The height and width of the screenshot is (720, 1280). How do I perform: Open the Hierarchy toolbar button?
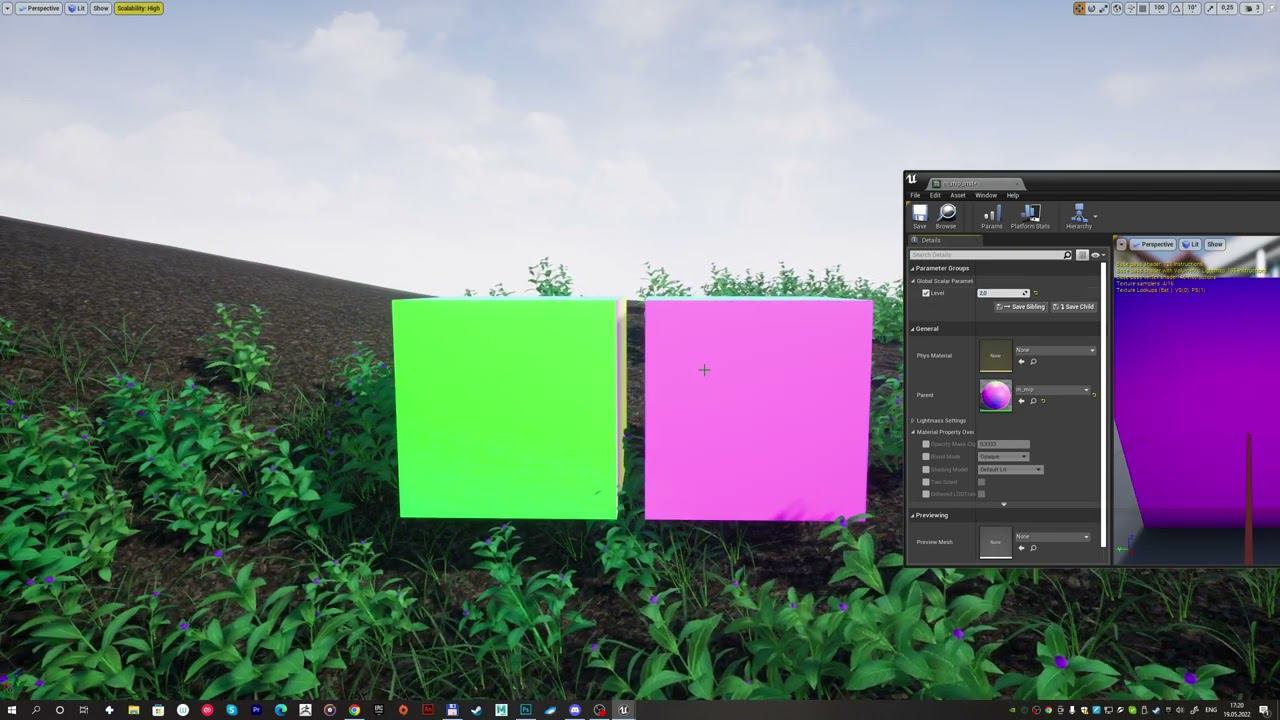pos(1078,217)
